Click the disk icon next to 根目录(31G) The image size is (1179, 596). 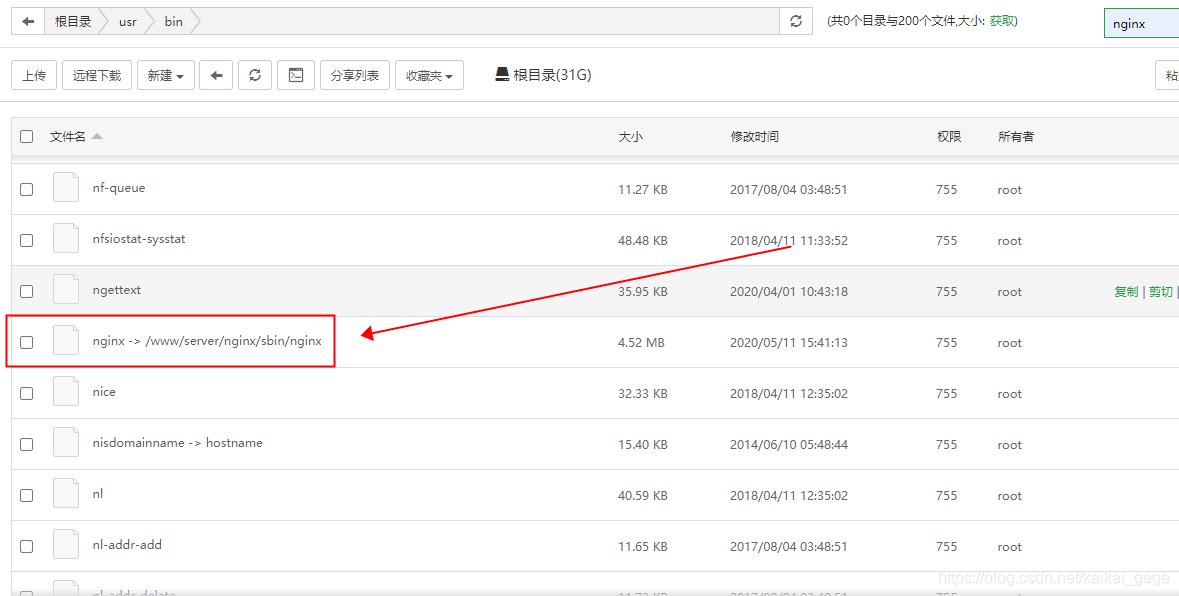click(502, 74)
